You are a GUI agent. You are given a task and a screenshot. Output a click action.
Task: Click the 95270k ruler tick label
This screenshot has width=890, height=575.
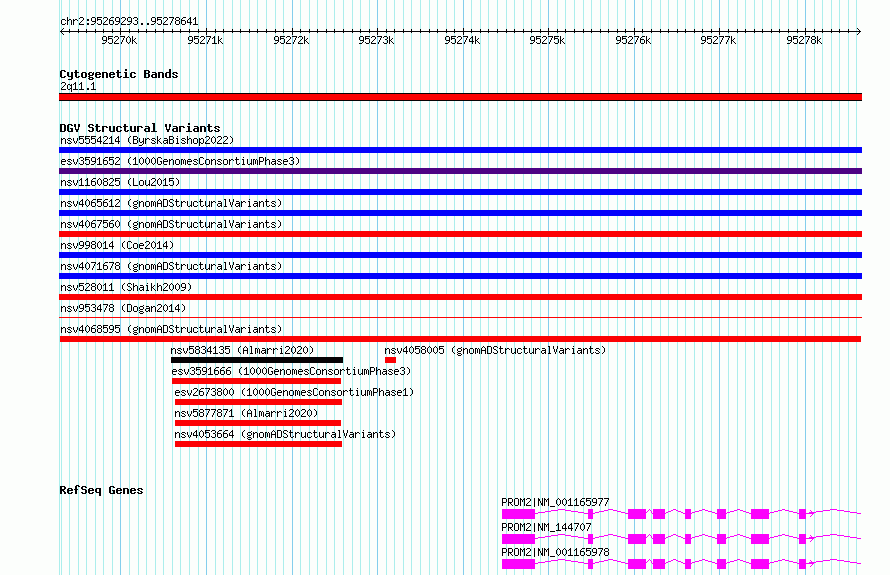pos(119,40)
